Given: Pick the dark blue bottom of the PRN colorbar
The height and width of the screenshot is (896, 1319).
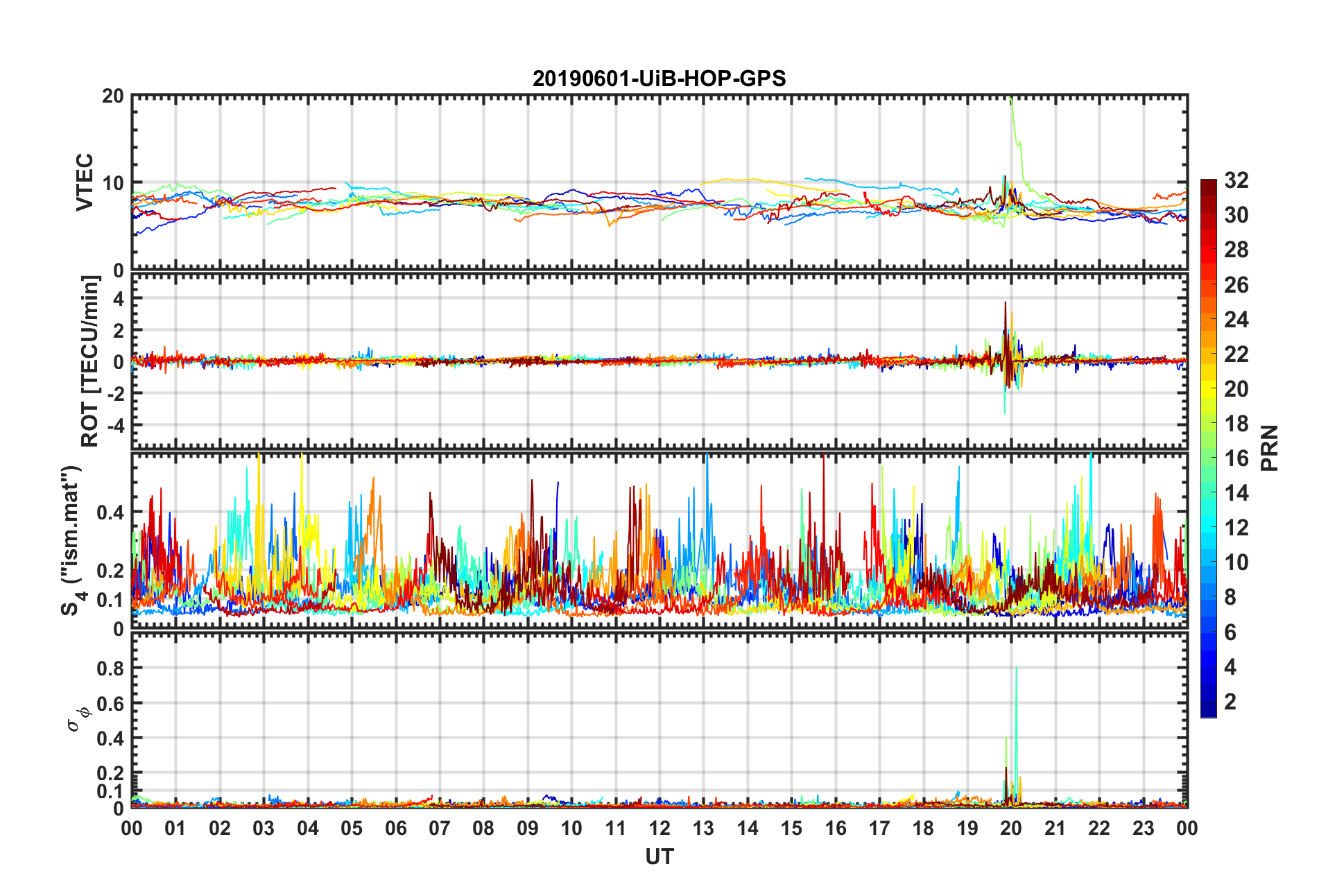Looking at the screenshot, I should pyautogui.click(x=1208, y=712).
